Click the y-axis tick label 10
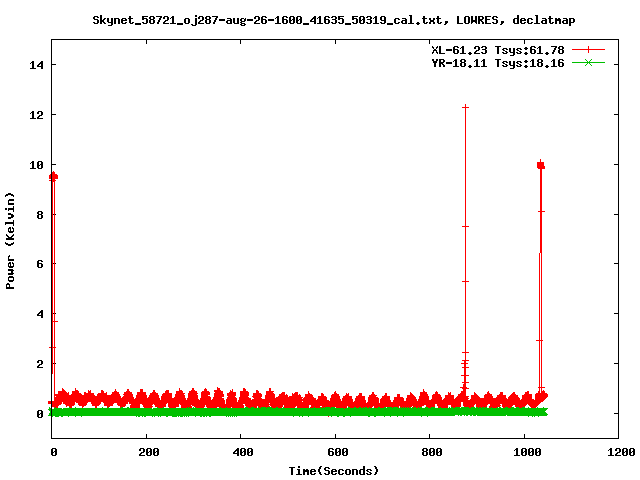 click(x=36, y=164)
